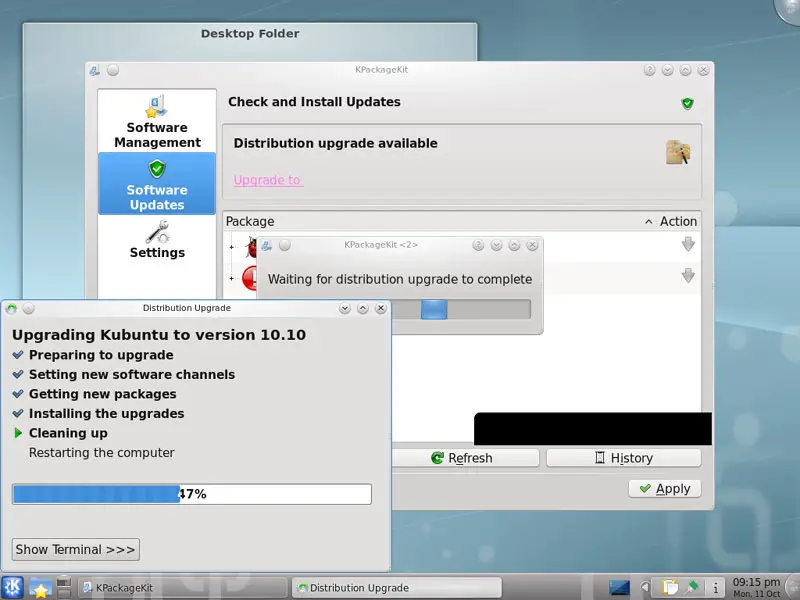Viewport: 800px width, 600px height.
Task: Click the red alert update icon
Action: (x=249, y=278)
